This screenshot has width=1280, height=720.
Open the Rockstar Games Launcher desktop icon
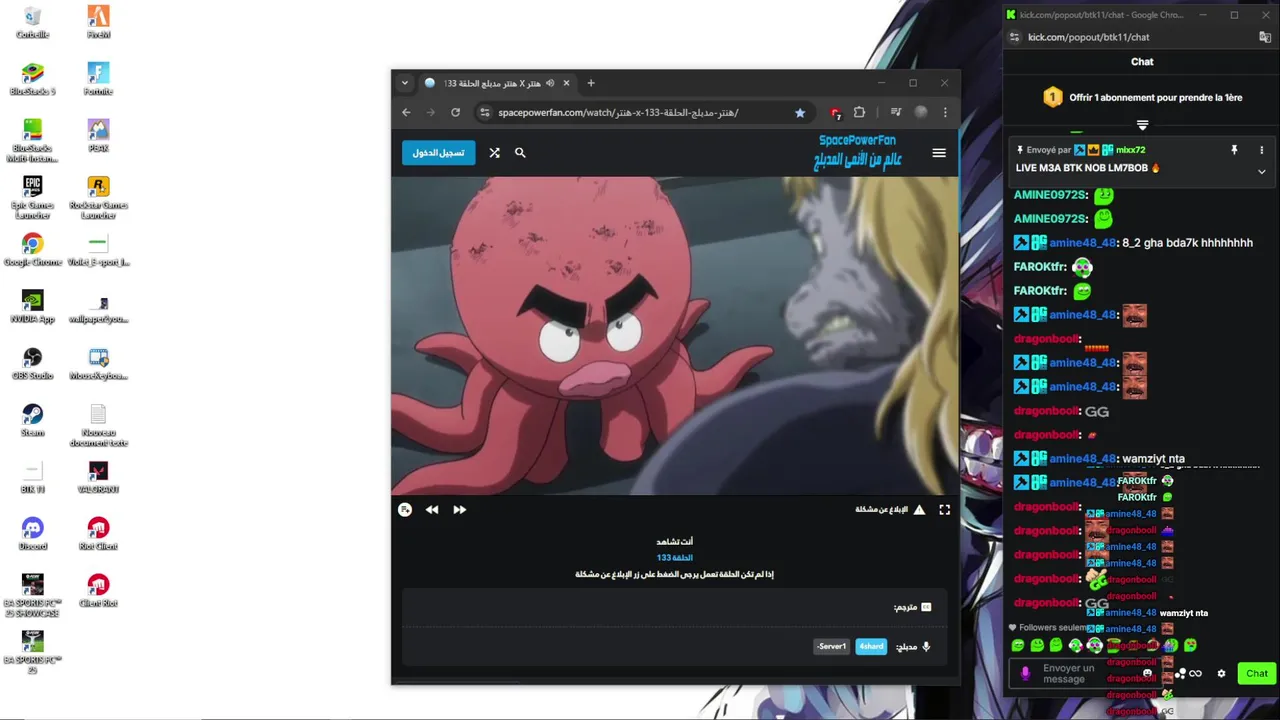tap(98, 197)
